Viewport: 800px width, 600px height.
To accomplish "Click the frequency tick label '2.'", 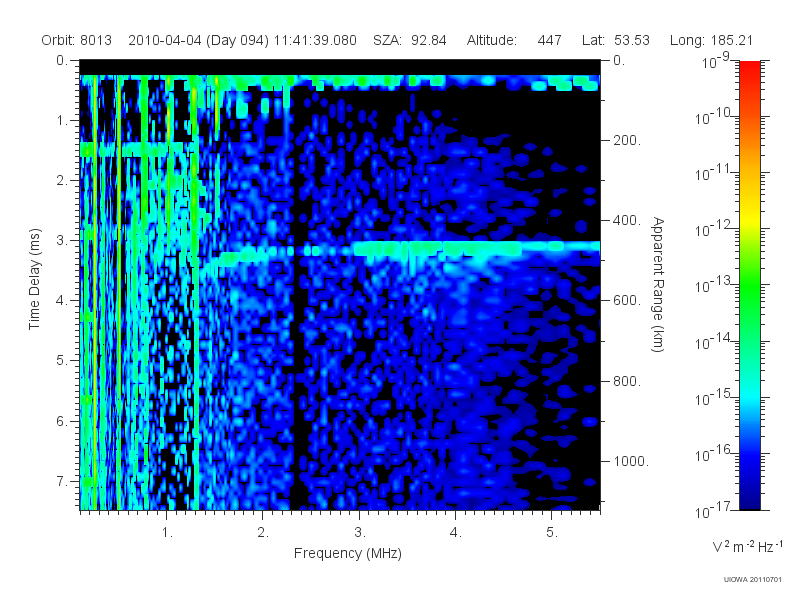I will pyautogui.click(x=263, y=533).
